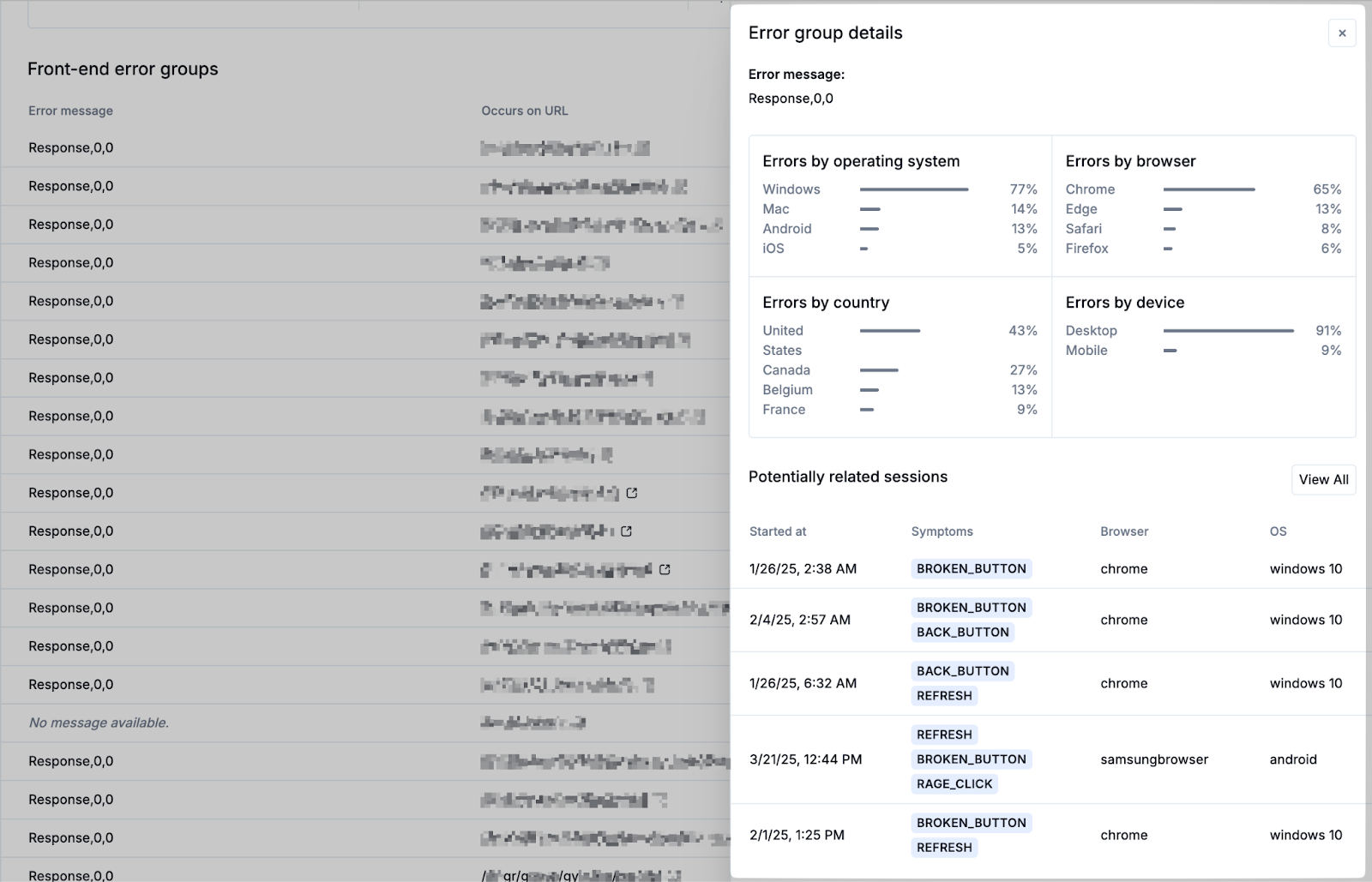
Task: Open external link icon on tenth error row
Action: pos(632,493)
